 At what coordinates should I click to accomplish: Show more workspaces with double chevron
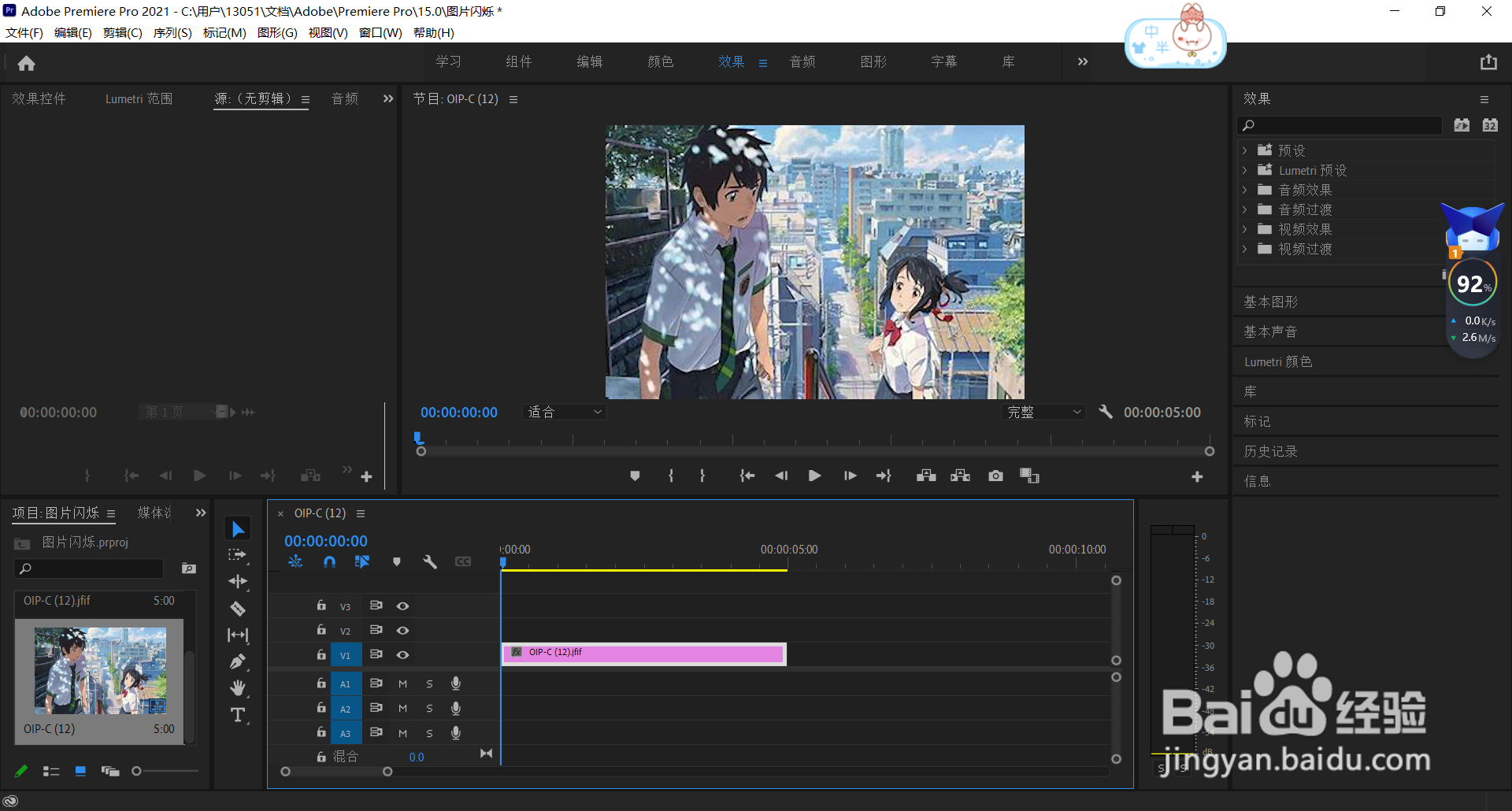click(x=1083, y=61)
